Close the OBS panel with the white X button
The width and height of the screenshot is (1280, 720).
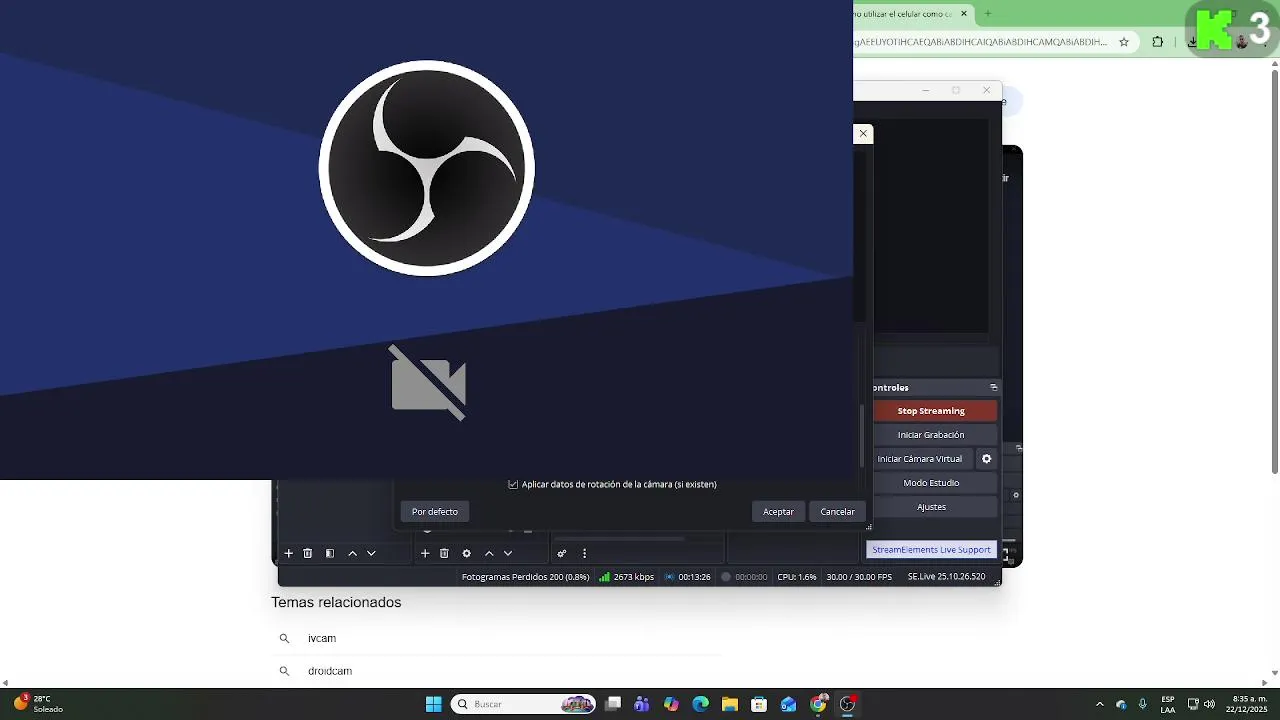pos(863,133)
